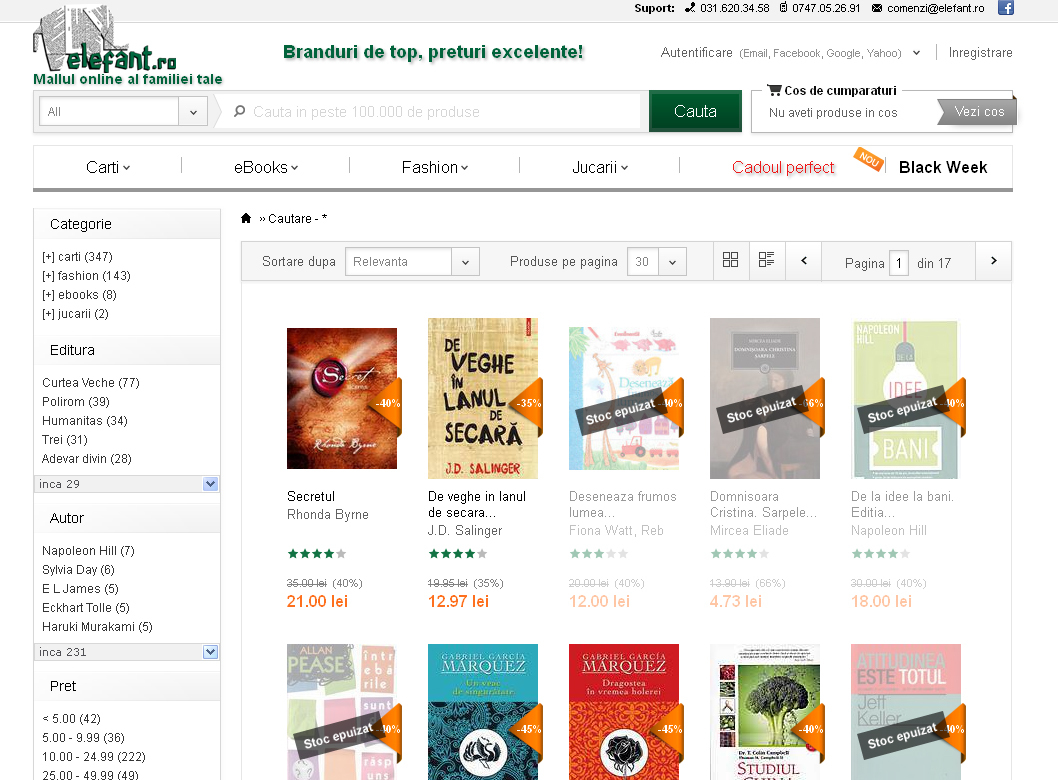
Task: Open the eBooks menu
Action: coord(266,167)
